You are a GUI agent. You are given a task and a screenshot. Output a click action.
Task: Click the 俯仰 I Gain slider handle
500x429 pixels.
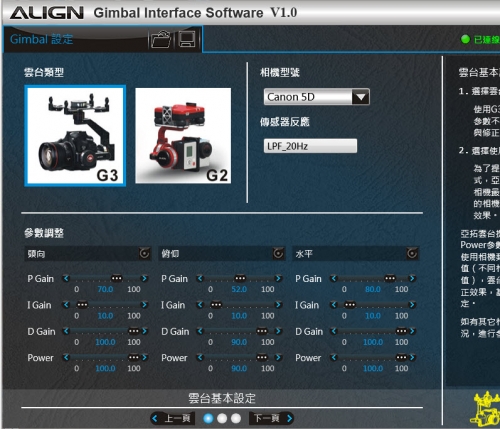pos(216,305)
